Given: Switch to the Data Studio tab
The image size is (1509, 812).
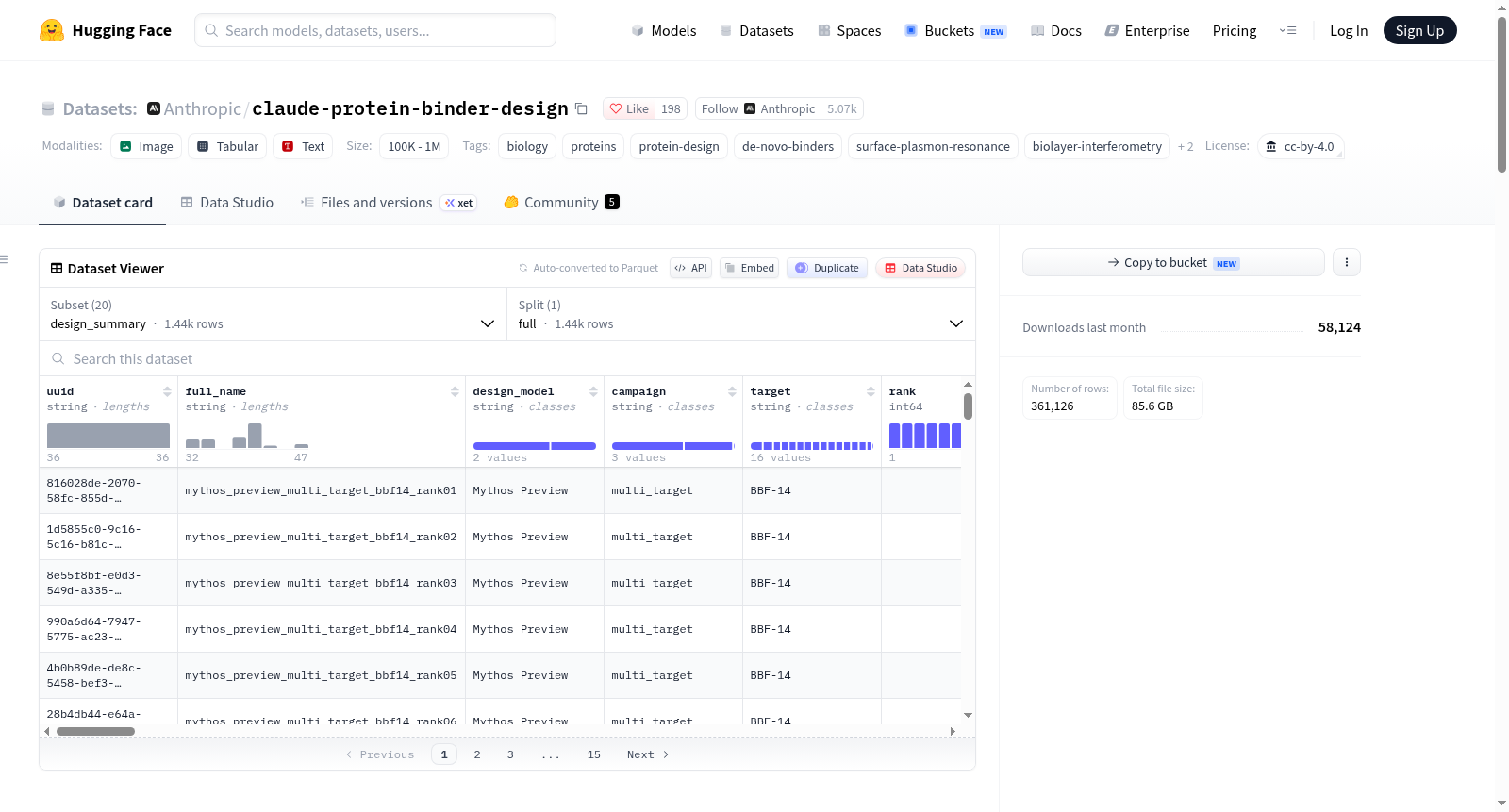Looking at the screenshot, I should pyautogui.click(x=227, y=203).
